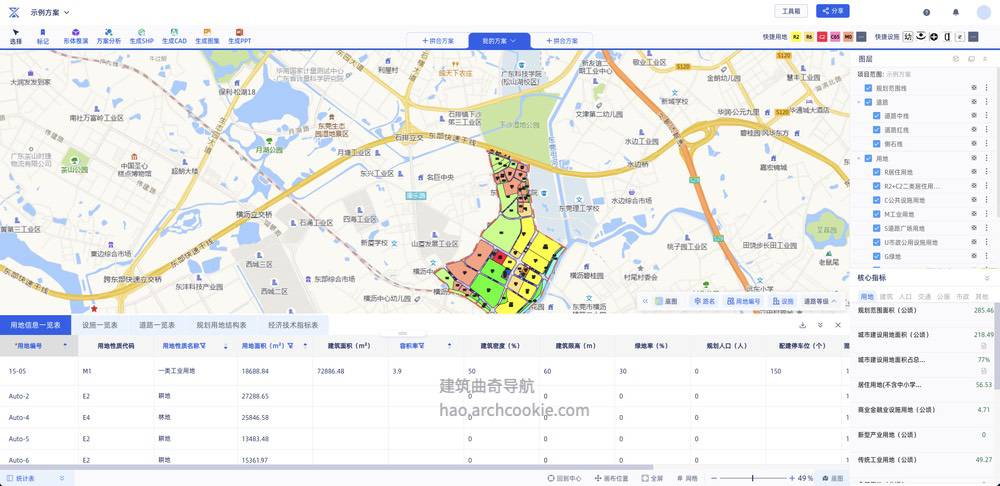Image resolution: width=1000 pixels, height=486 pixels.
Task: Hide 用地 group with eye icon
Action: coord(974,158)
